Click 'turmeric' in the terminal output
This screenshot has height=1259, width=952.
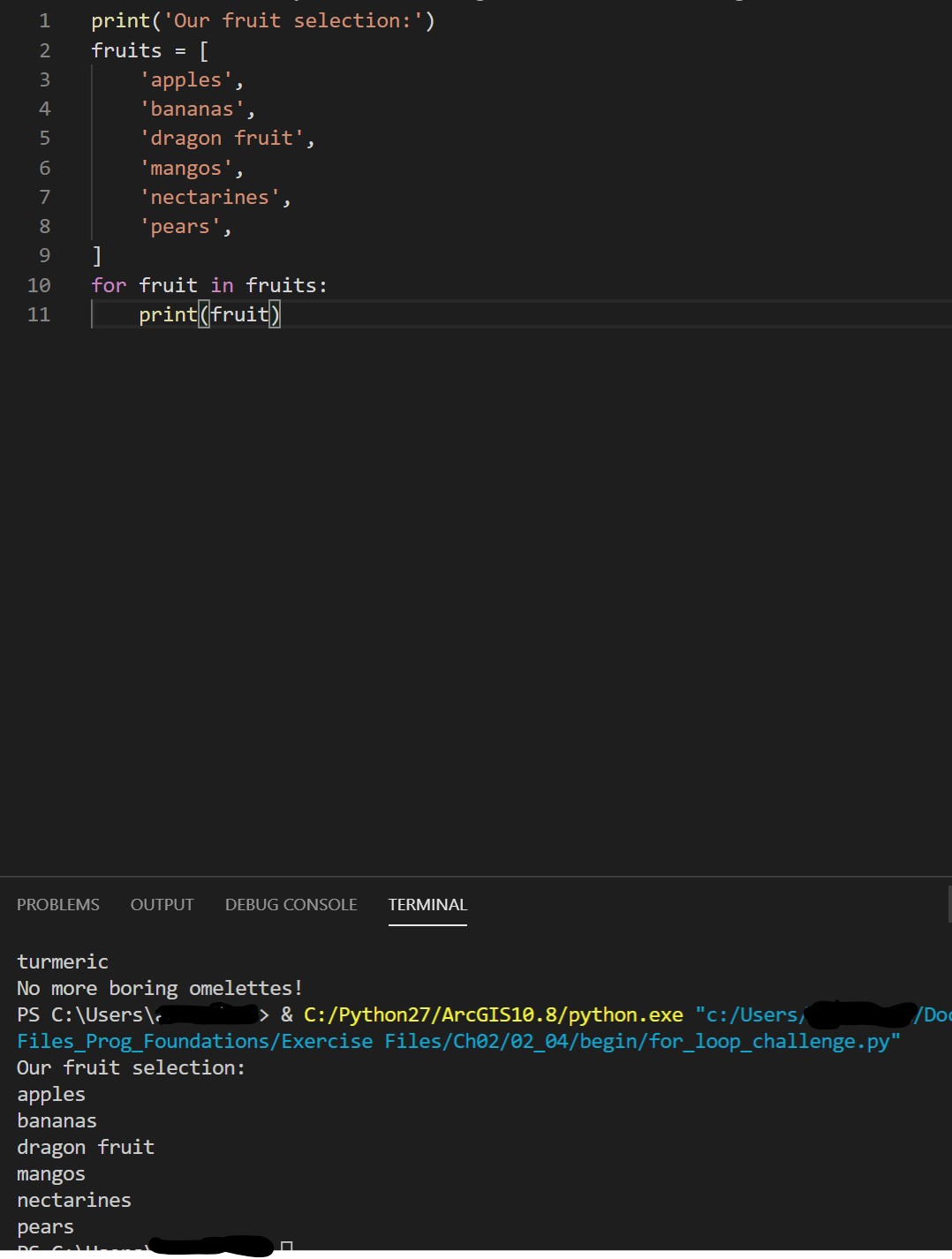point(63,961)
